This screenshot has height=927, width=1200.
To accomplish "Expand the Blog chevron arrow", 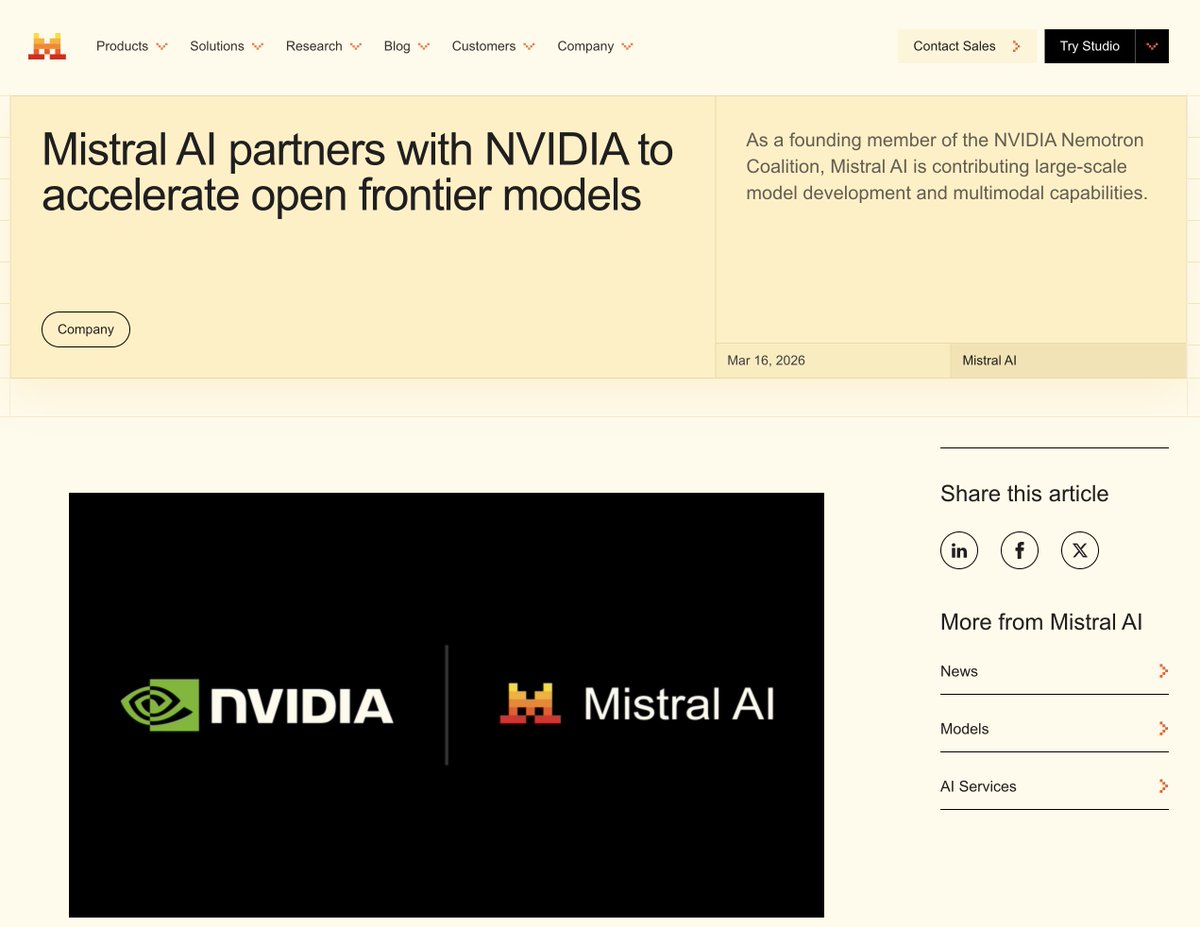I will point(424,46).
